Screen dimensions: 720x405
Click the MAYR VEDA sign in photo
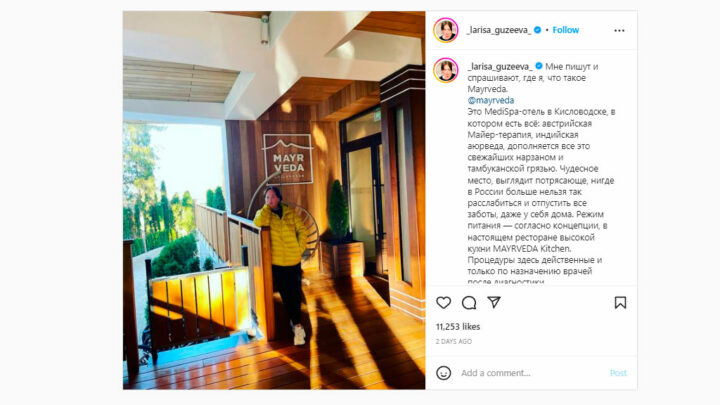pos(288,158)
